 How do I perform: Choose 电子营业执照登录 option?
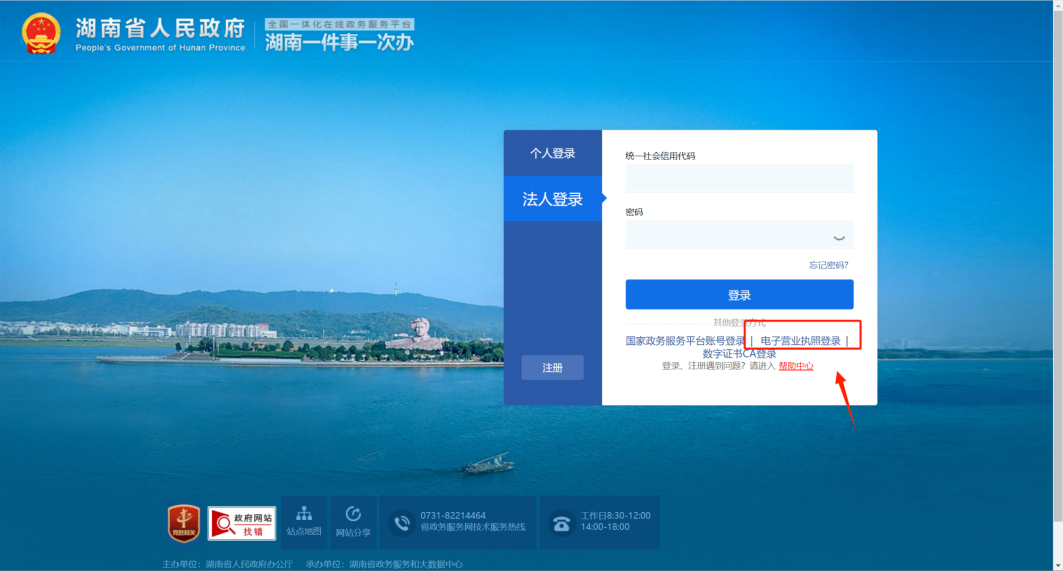tap(800, 340)
